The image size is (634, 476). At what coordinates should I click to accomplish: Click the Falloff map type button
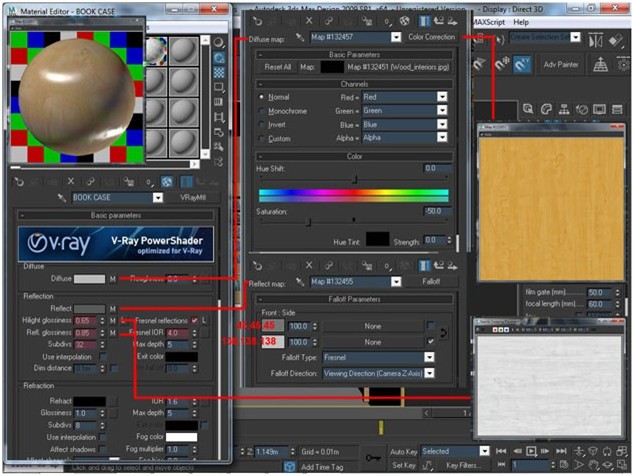pos(431,281)
